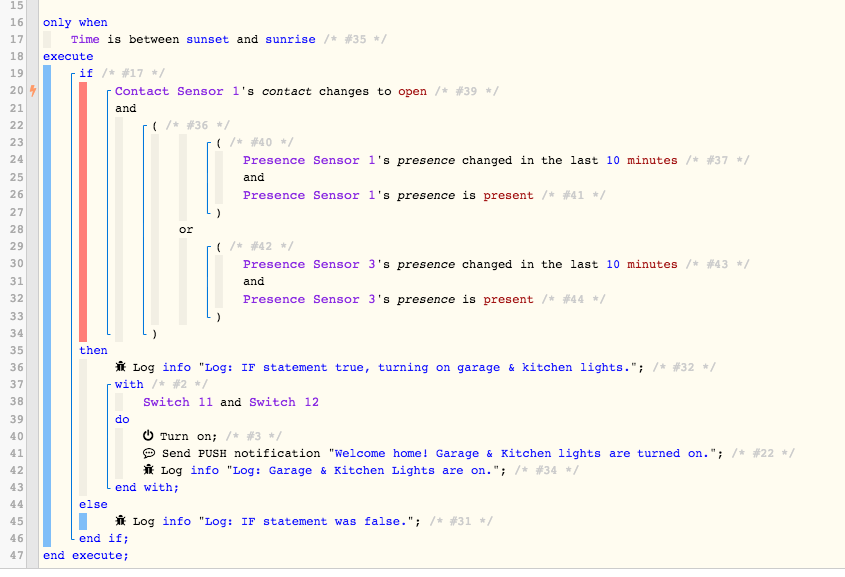Click the 'with' statement header #2
Image resolution: width=845 pixels, height=577 pixels.
click(129, 384)
